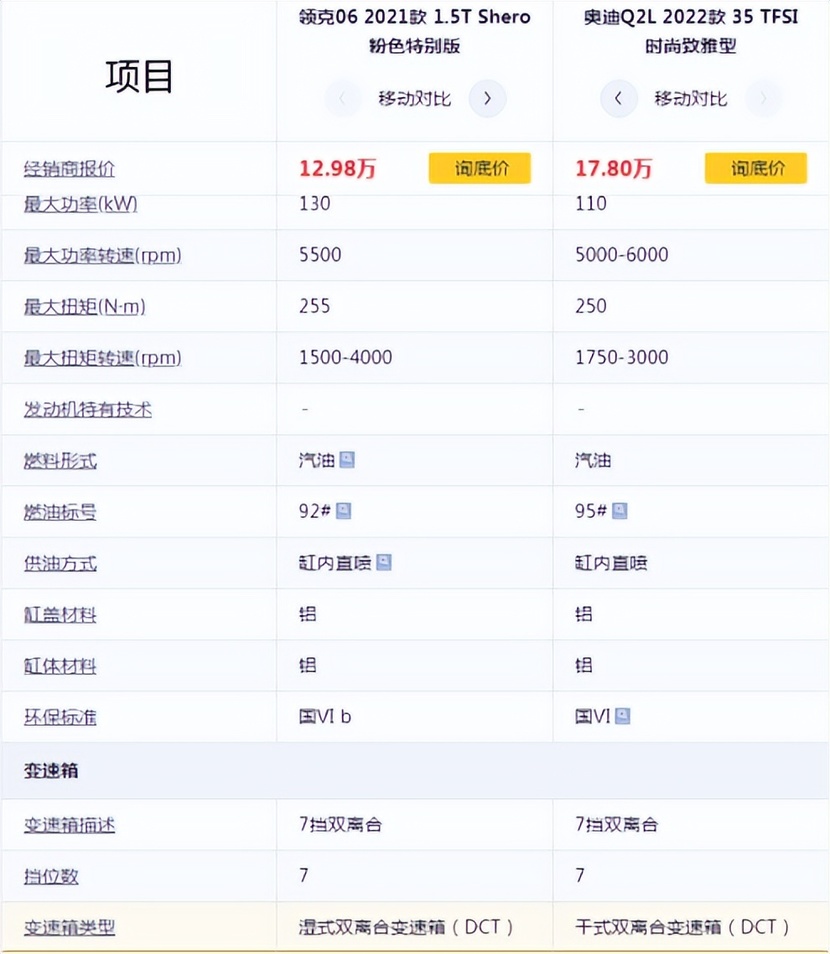The width and height of the screenshot is (830, 954).
Task: Click 移动对比 under 奥迪Q2L
Action: (691, 99)
